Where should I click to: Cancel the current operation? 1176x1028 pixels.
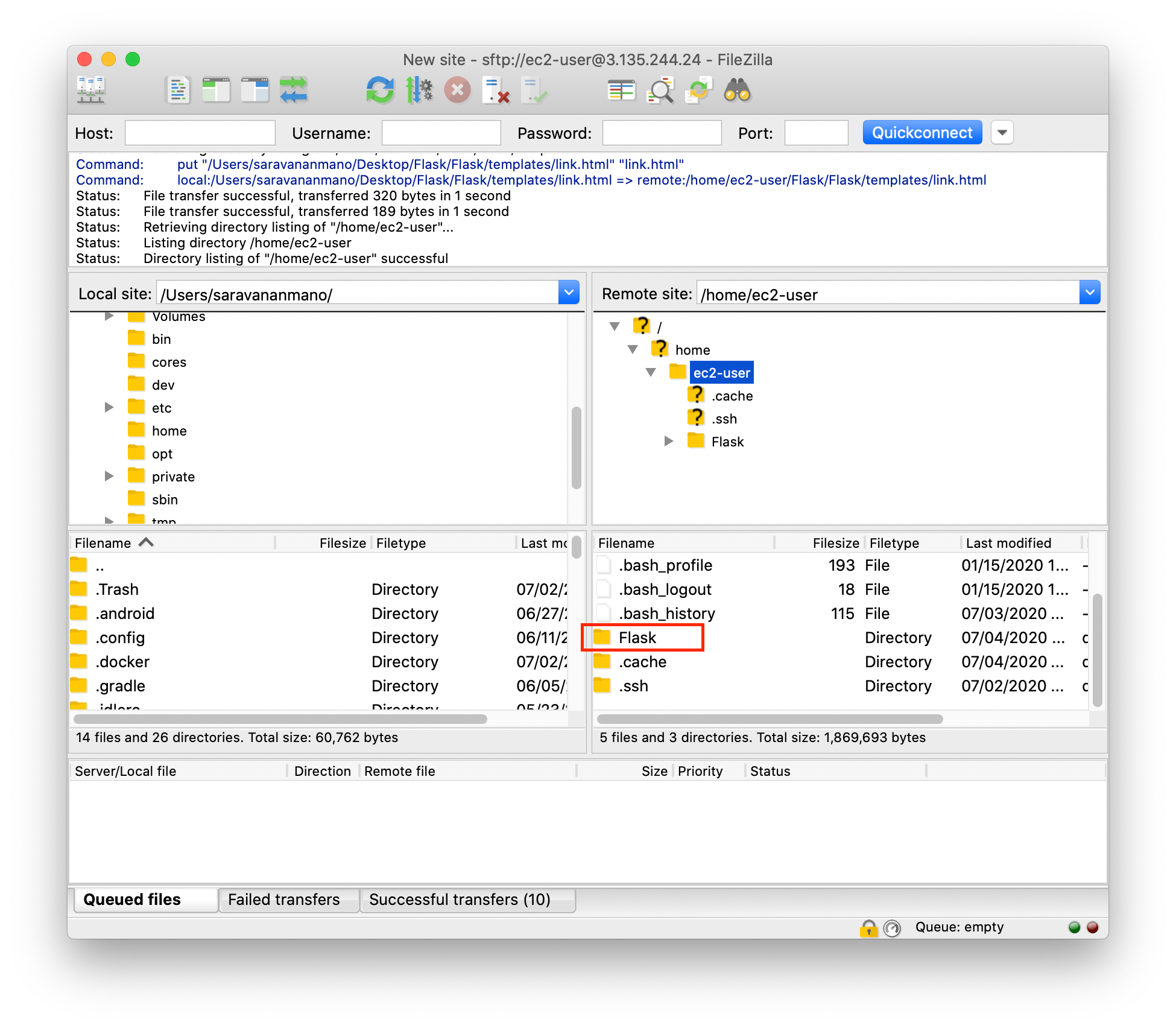(x=458, y=90)
